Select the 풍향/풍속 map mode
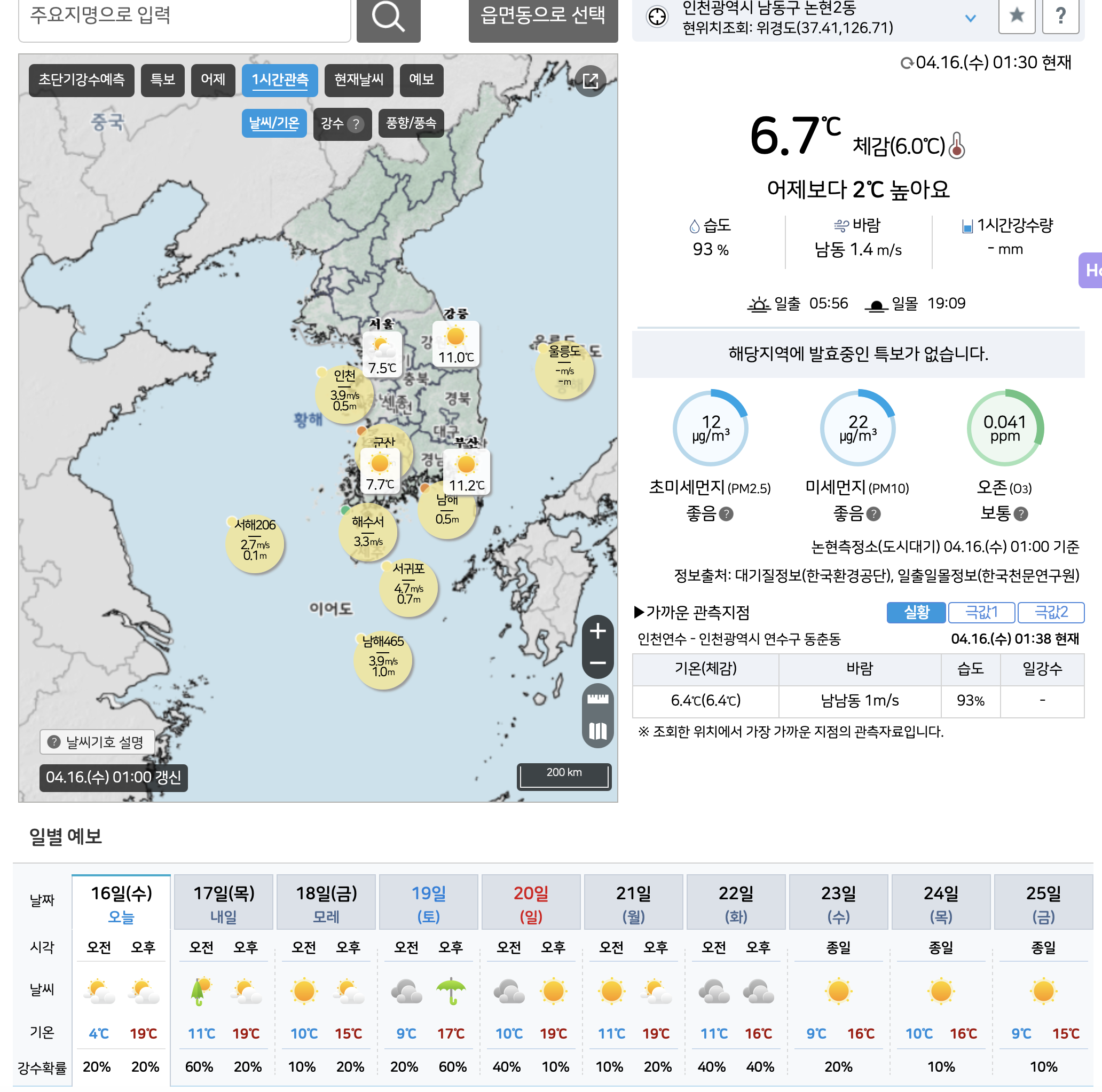This screenshot has width=1102, height=1092. [411, 123]
